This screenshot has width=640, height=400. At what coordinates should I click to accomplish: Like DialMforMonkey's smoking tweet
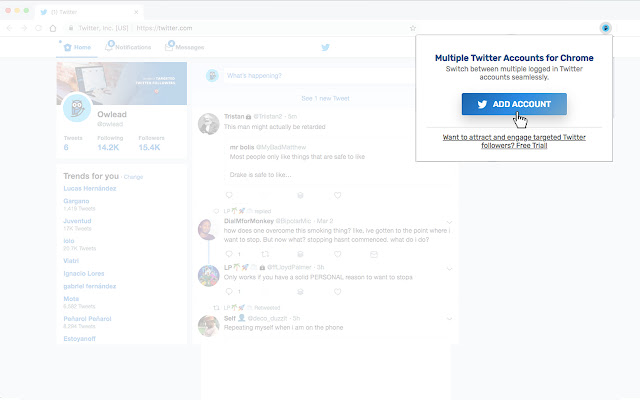click(x=338, y=254)
